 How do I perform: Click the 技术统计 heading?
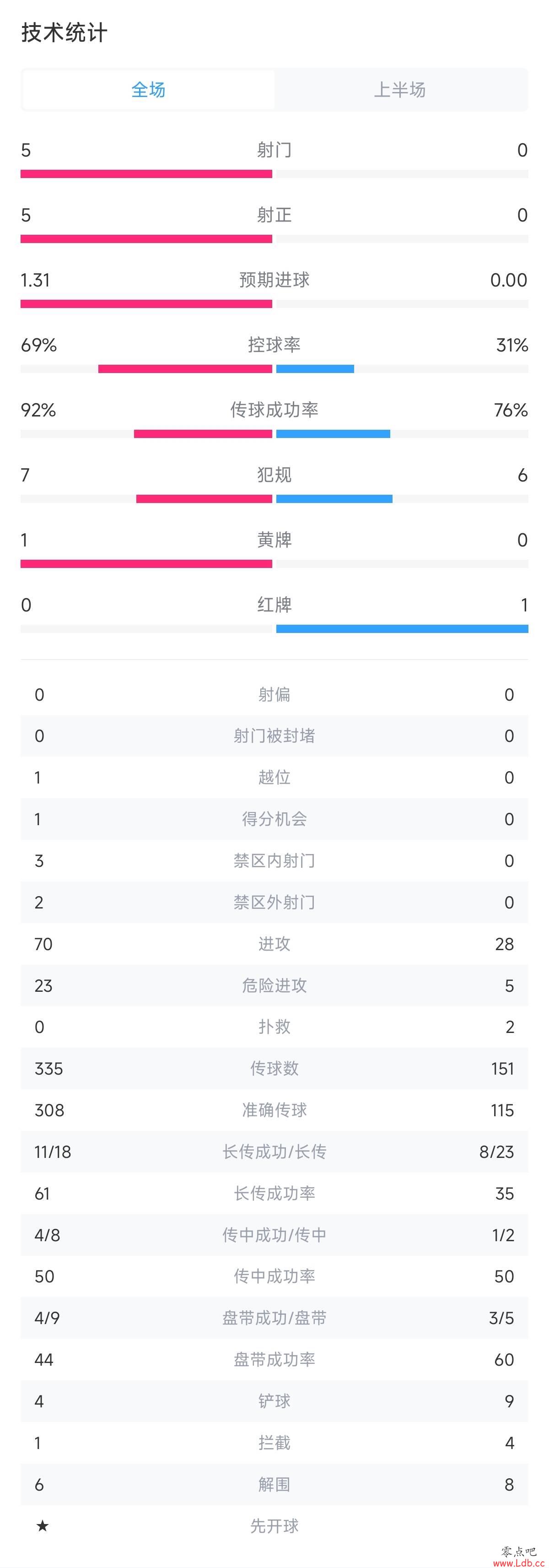pyautogui.click(x=65, y=32)
